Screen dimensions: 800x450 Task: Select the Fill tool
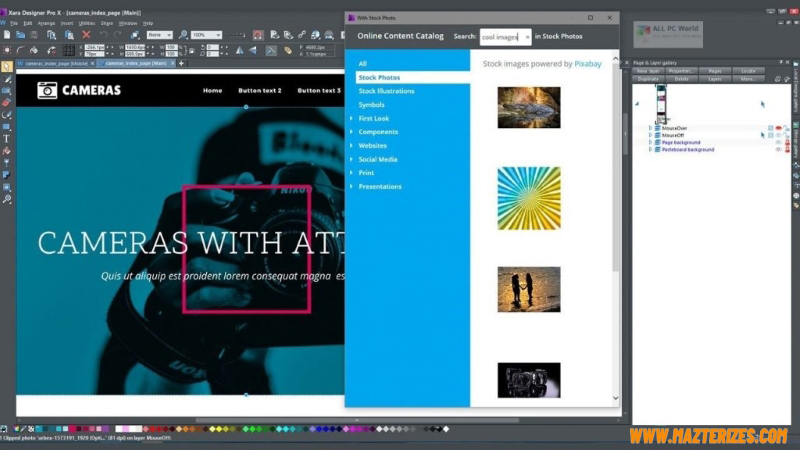7,151
